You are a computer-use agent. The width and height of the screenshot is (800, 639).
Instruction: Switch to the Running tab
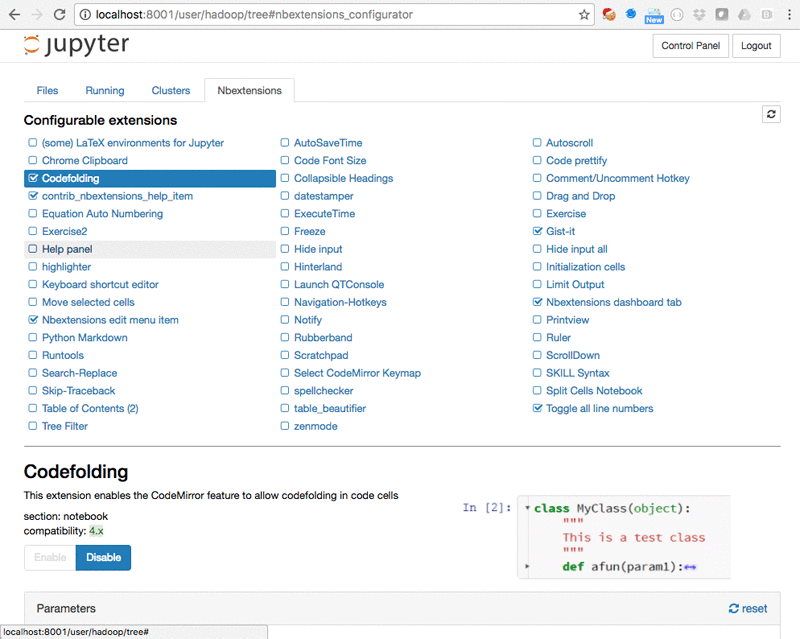104,90
